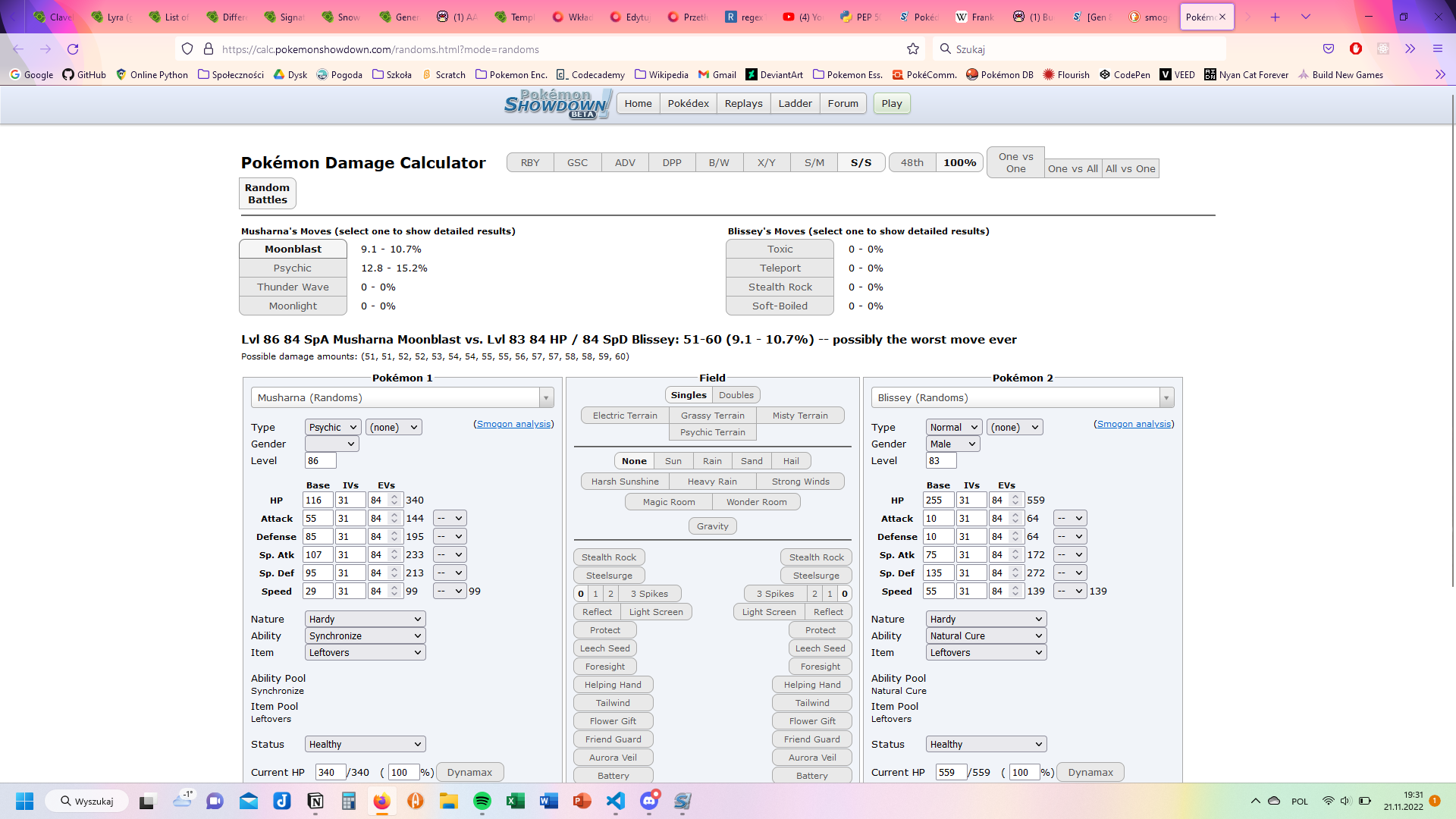Open the Mail app from taskbar
Viewport: 1456px width, 819px height.
point(249,801)
